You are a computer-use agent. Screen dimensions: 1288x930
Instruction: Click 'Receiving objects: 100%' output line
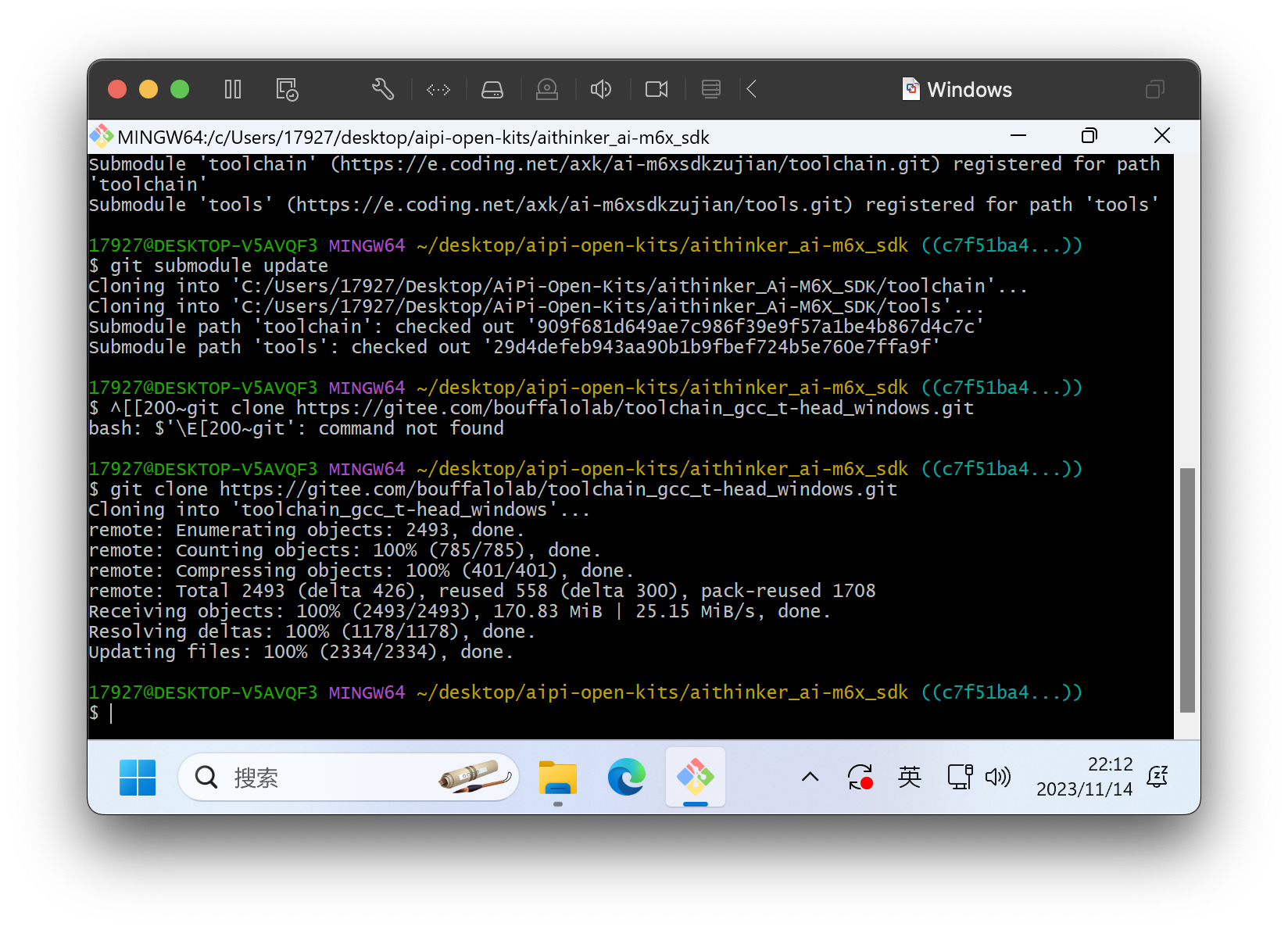(460, 611)
